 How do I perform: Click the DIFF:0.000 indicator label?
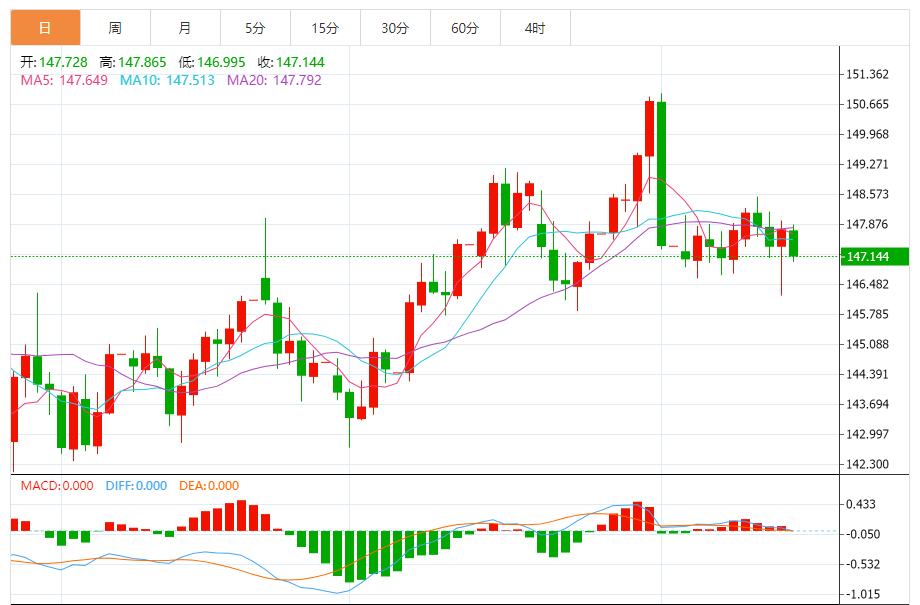136,486
